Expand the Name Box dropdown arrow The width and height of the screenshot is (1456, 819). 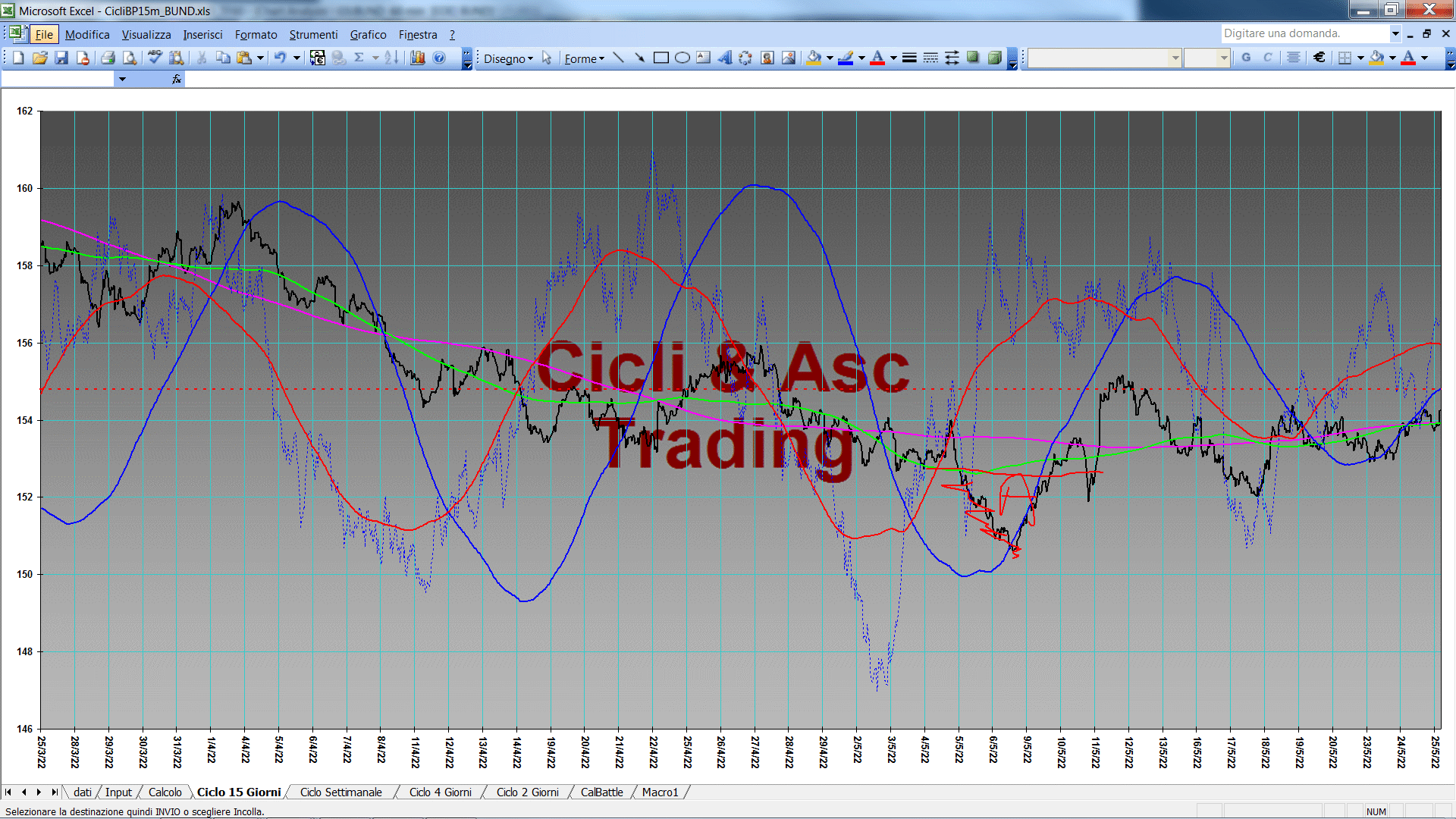click(x=122, y=79)
